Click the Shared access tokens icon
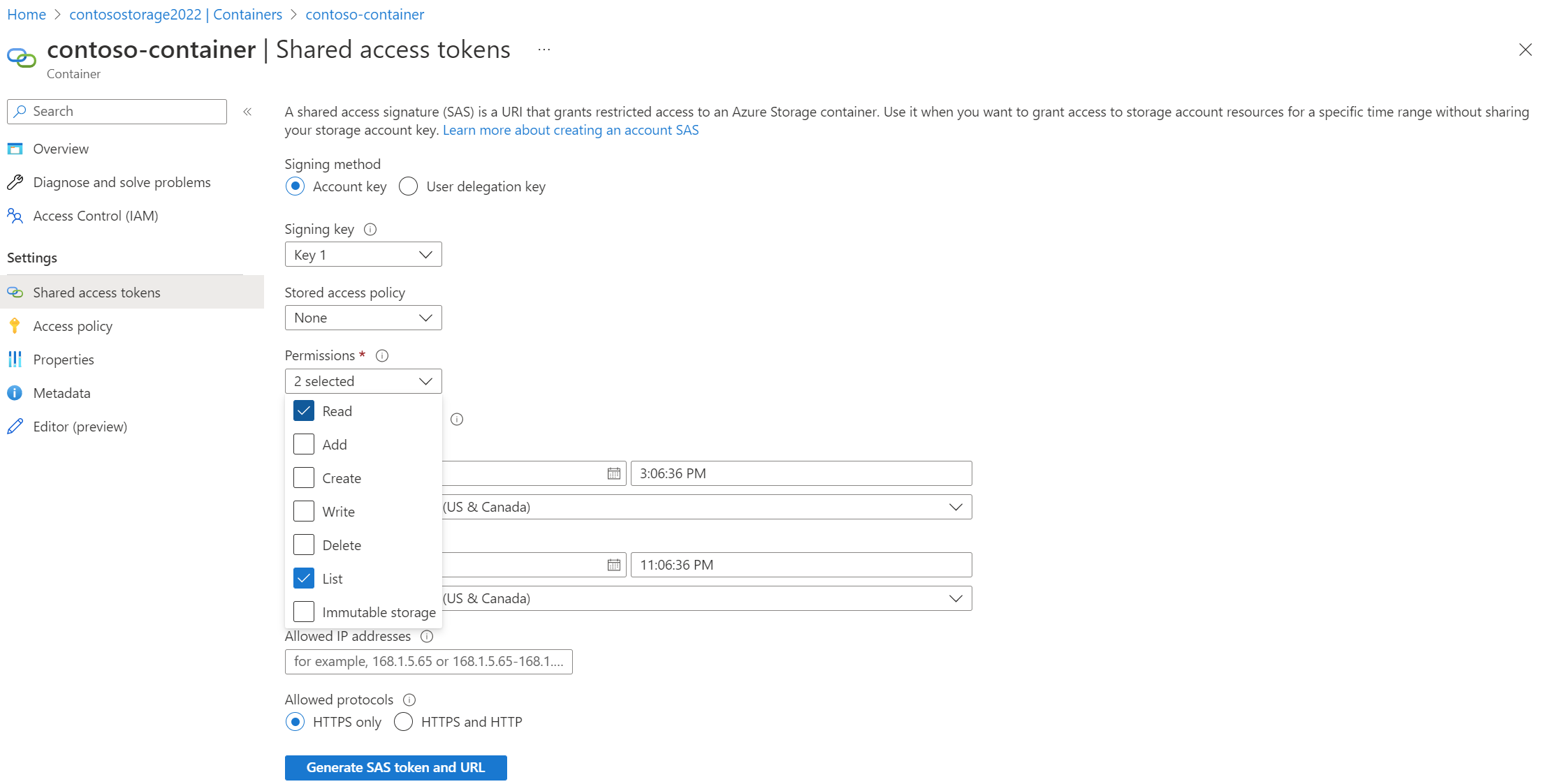This screenshot has height=784, width=1541. click(x=17, y=292)
